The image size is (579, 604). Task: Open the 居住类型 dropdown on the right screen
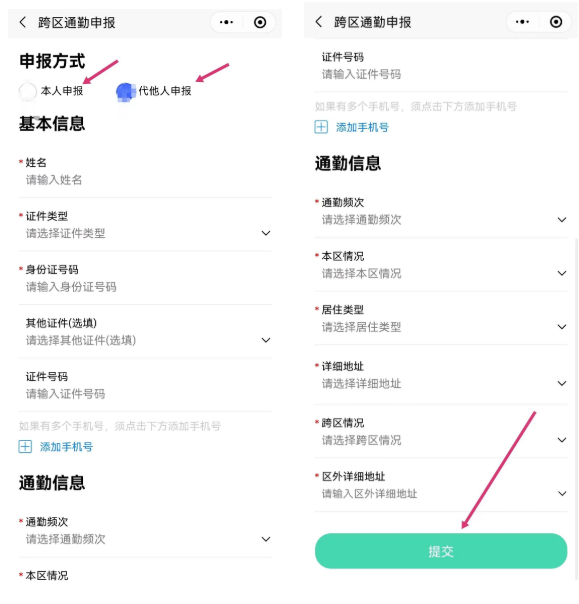point(441,319)
